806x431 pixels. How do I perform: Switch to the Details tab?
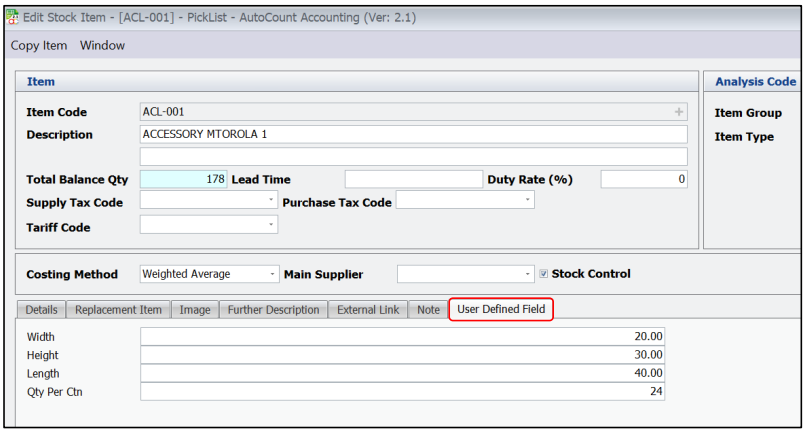(41, 310)
